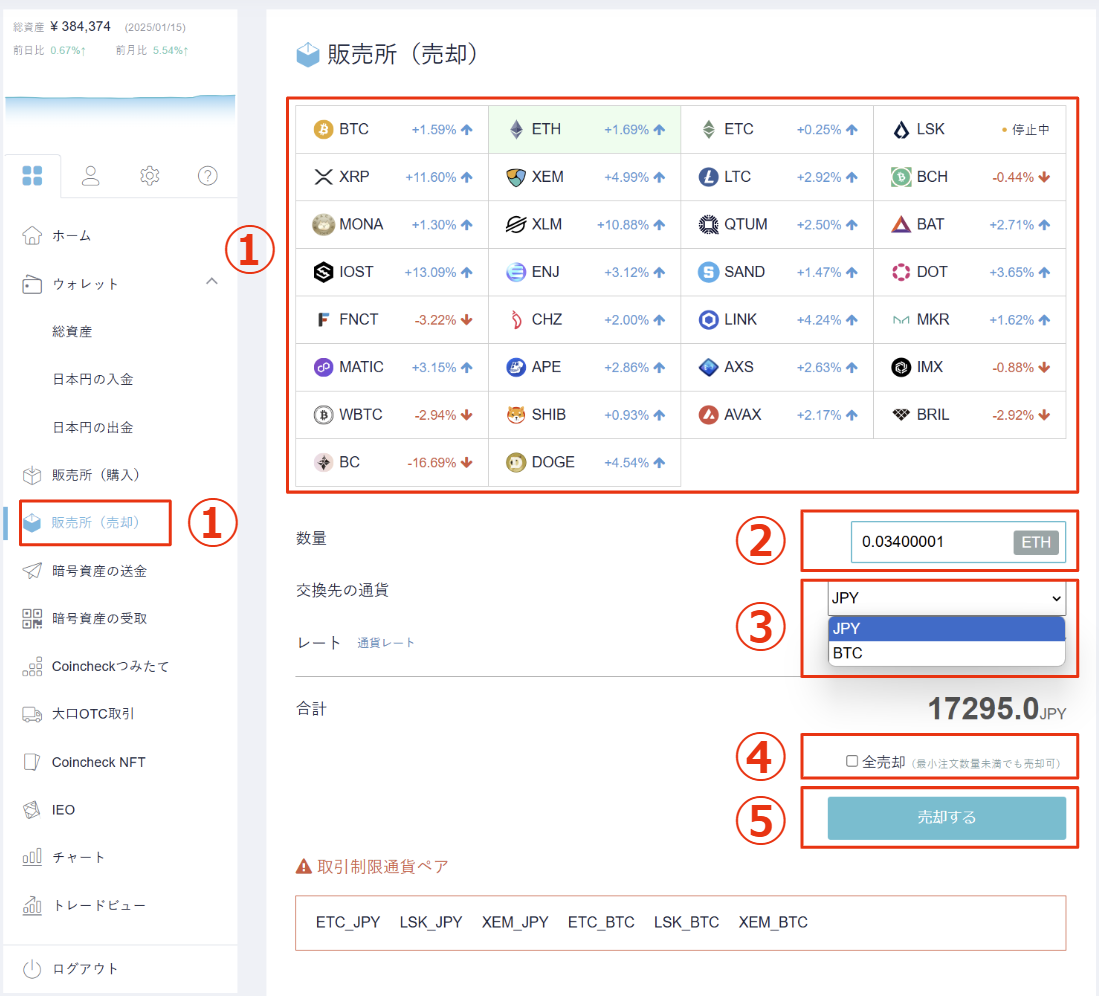
Task: Open 総資産 under wallet
Action: coord(72,332)
